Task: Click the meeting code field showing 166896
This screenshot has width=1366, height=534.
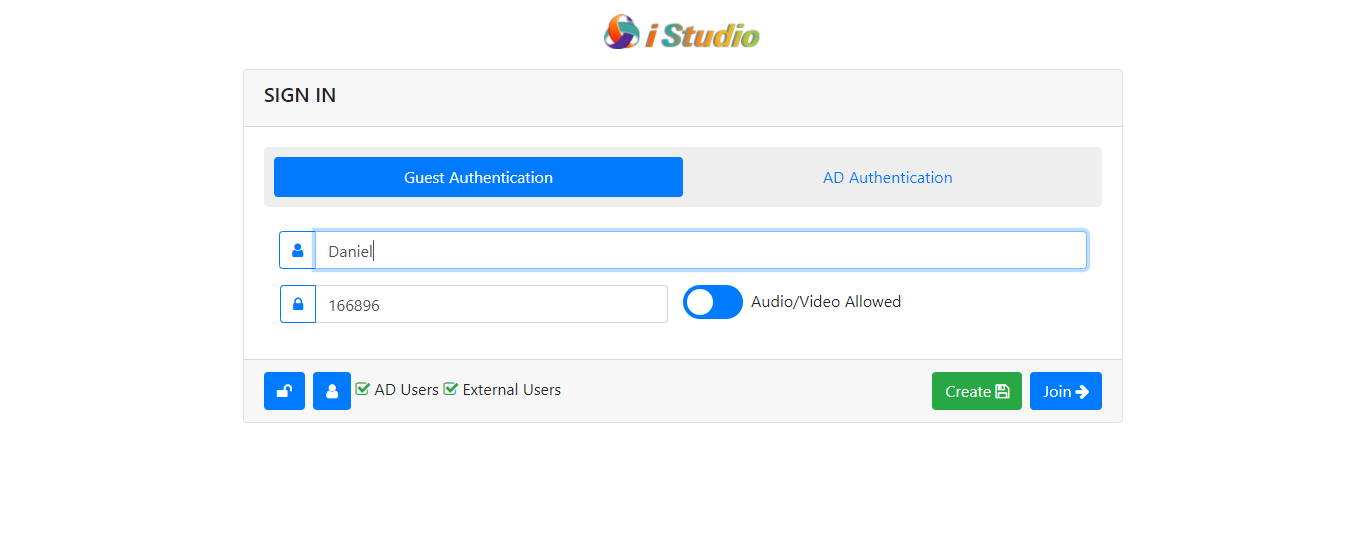Action: (x=492, y=304)
